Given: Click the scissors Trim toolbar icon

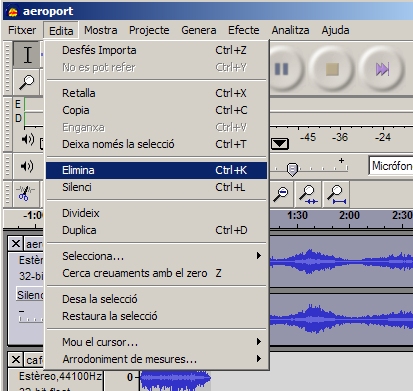Looking at the screenshot, I should (25, 194).
